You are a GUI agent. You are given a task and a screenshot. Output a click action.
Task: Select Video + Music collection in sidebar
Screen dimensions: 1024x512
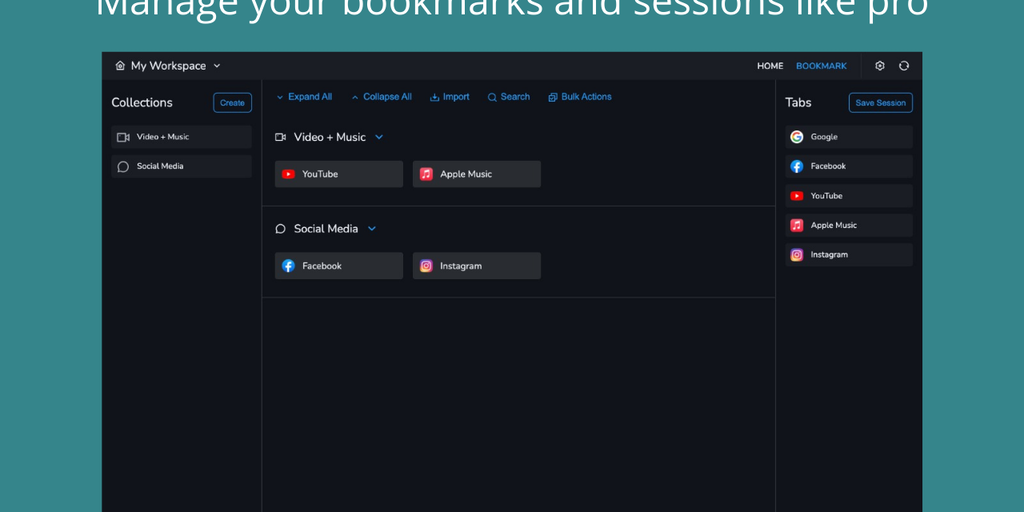tap(182, 137)
